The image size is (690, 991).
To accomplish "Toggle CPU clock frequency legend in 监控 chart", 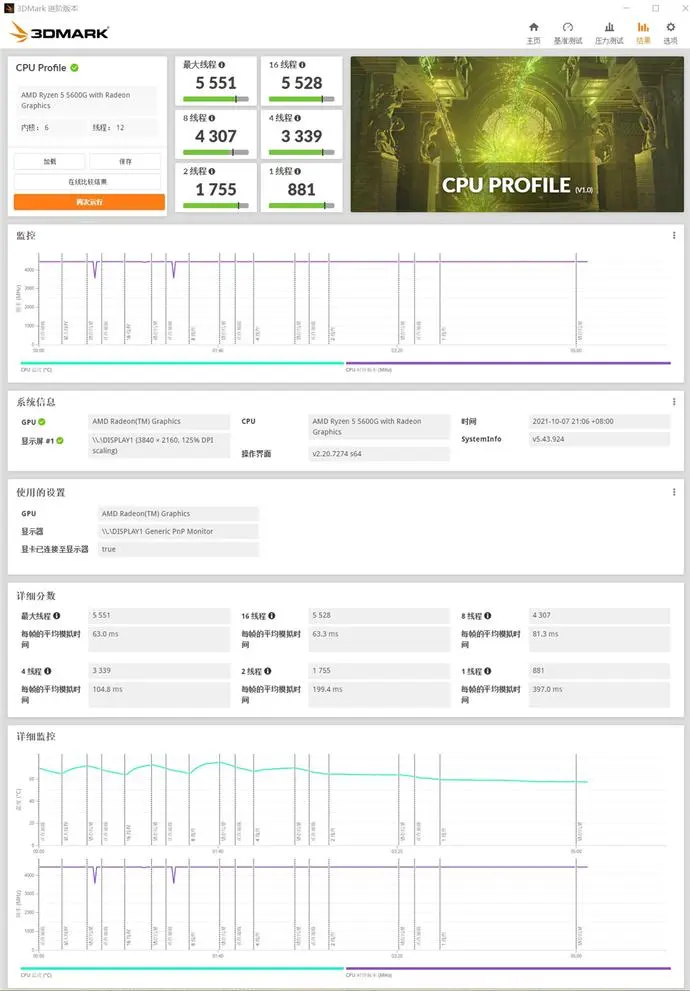I will pyautogui.click(x=508, y=366).
